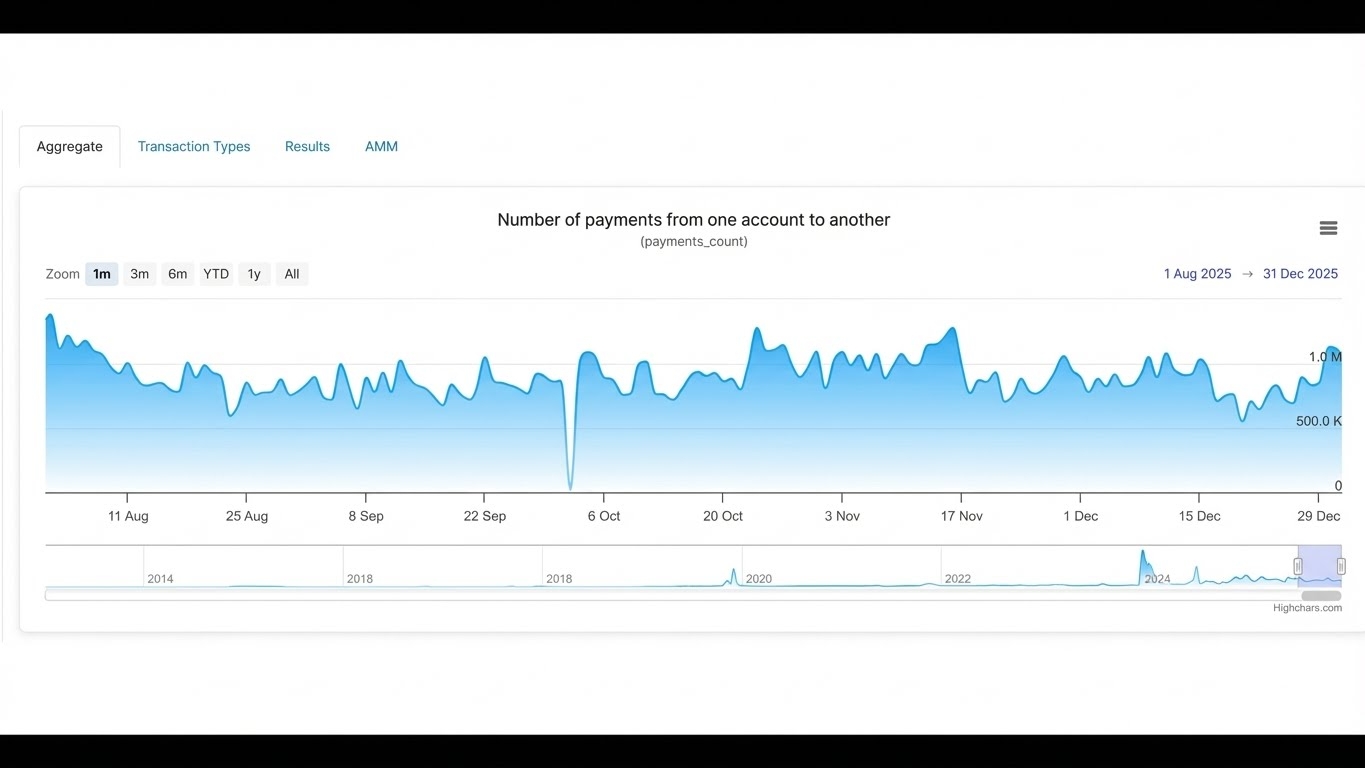Viewport: 1365px width, 768px height.
Task: Open the chart context menu hamburger icon
Action: pos(1328,228)
